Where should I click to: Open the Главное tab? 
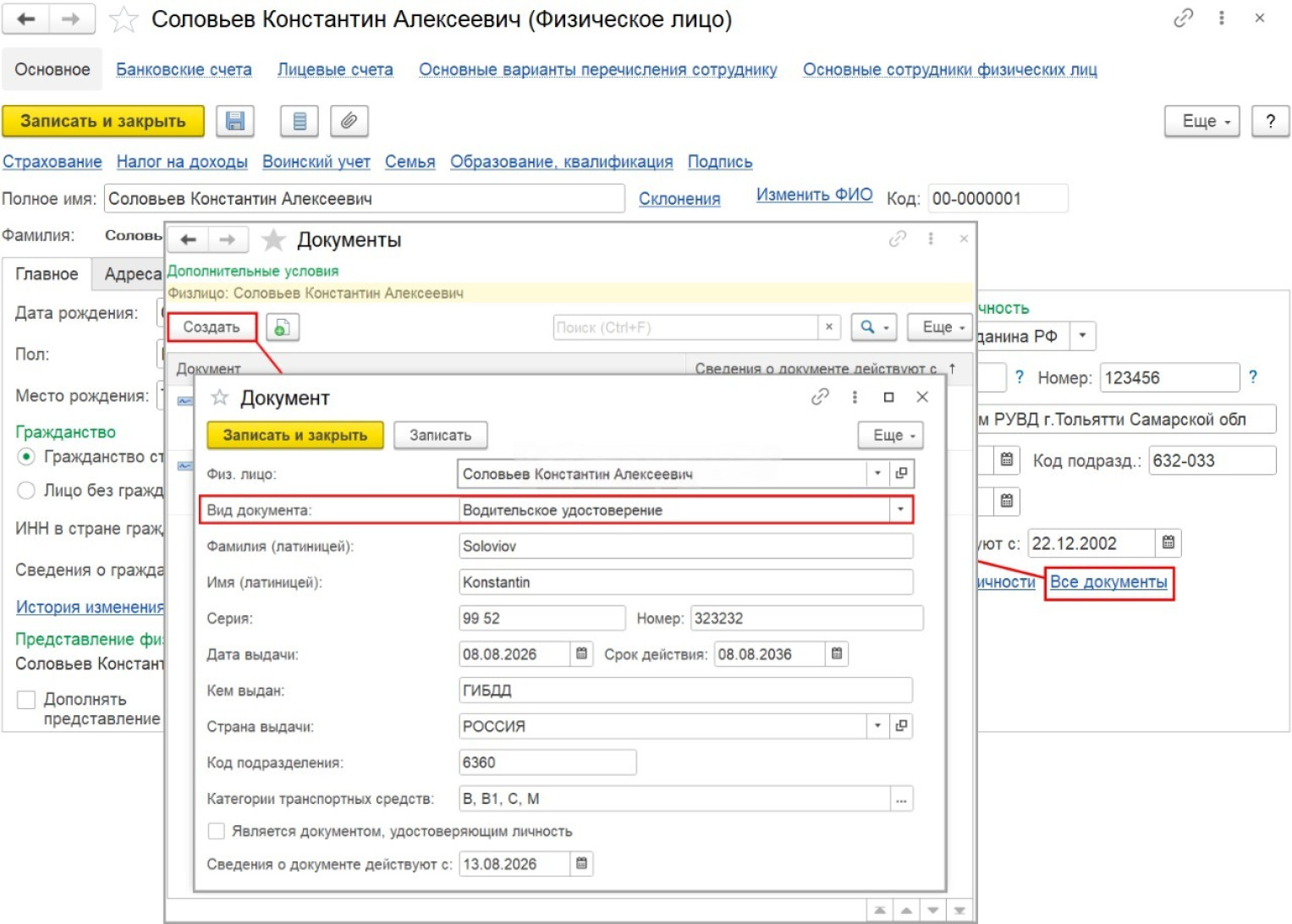click(47, 274)
